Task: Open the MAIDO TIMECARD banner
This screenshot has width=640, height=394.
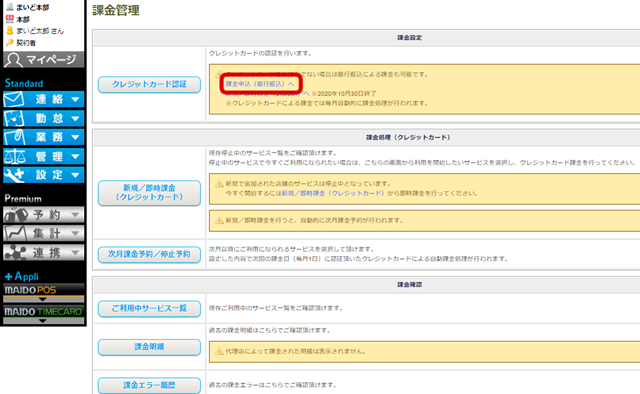Action: point(44,312)
